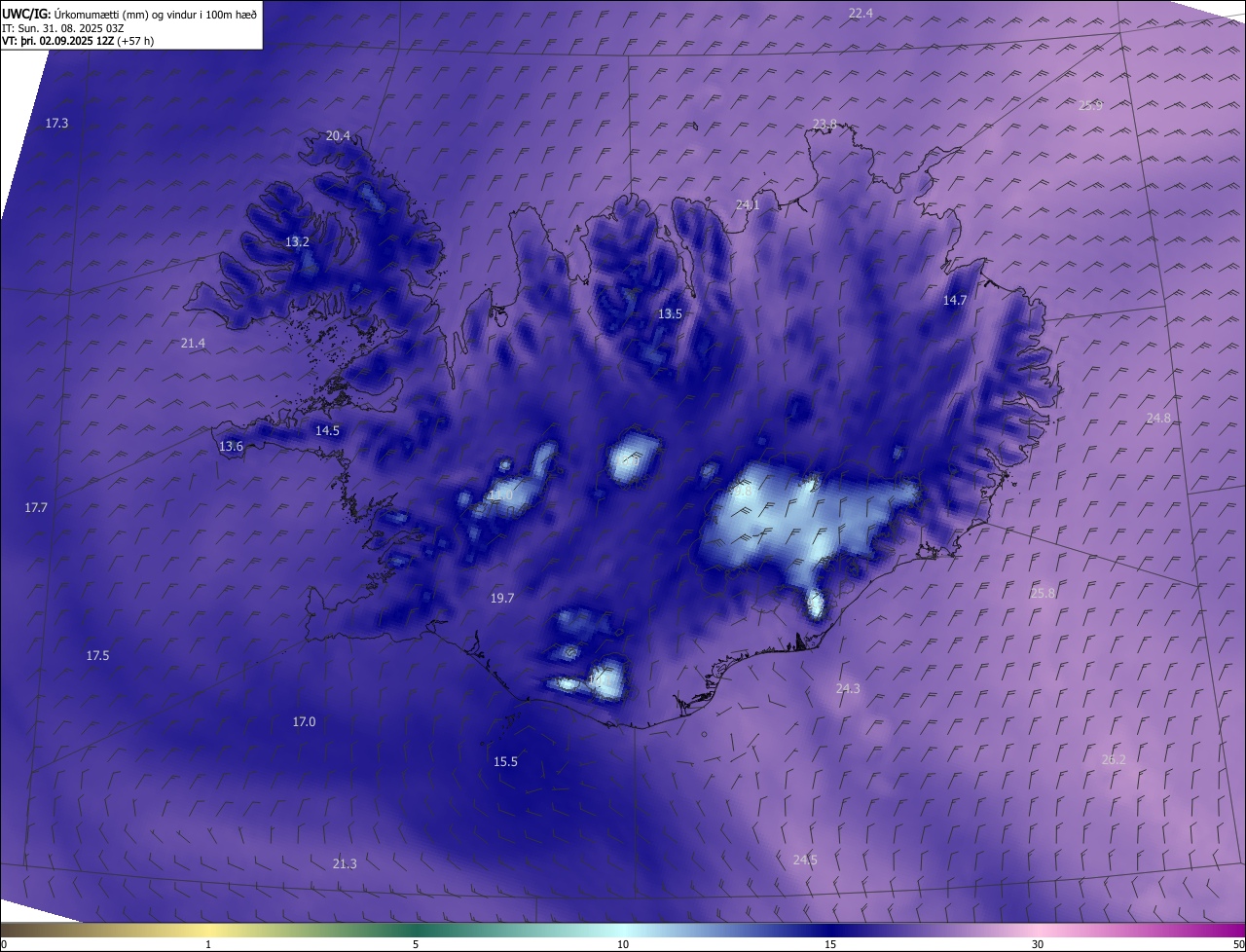This screenshot has height=952, width=1246.
Task: Click the color scale tick labeled 30
Action: point(1038,944)
